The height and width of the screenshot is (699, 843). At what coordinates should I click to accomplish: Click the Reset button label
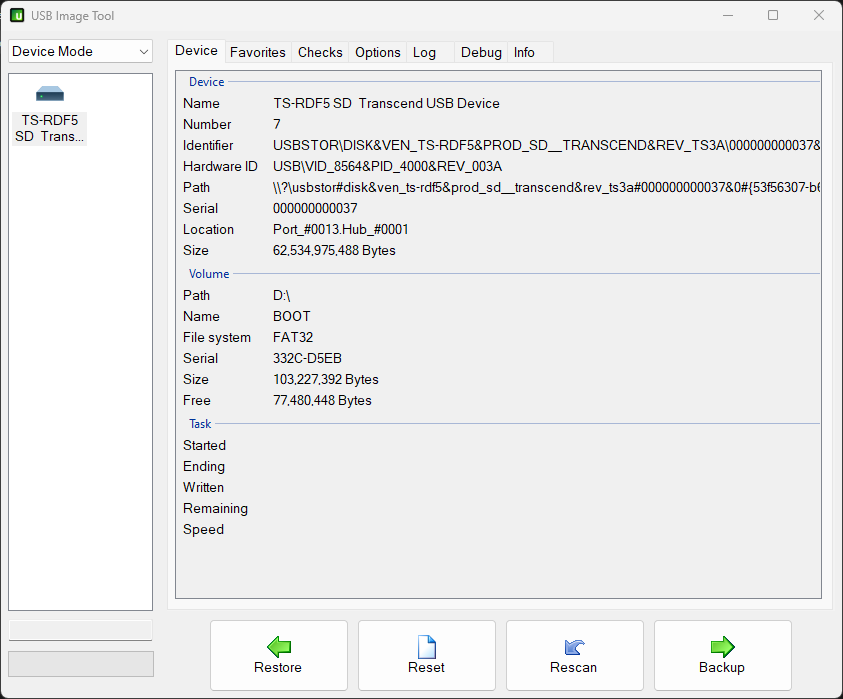pos(426,667)
